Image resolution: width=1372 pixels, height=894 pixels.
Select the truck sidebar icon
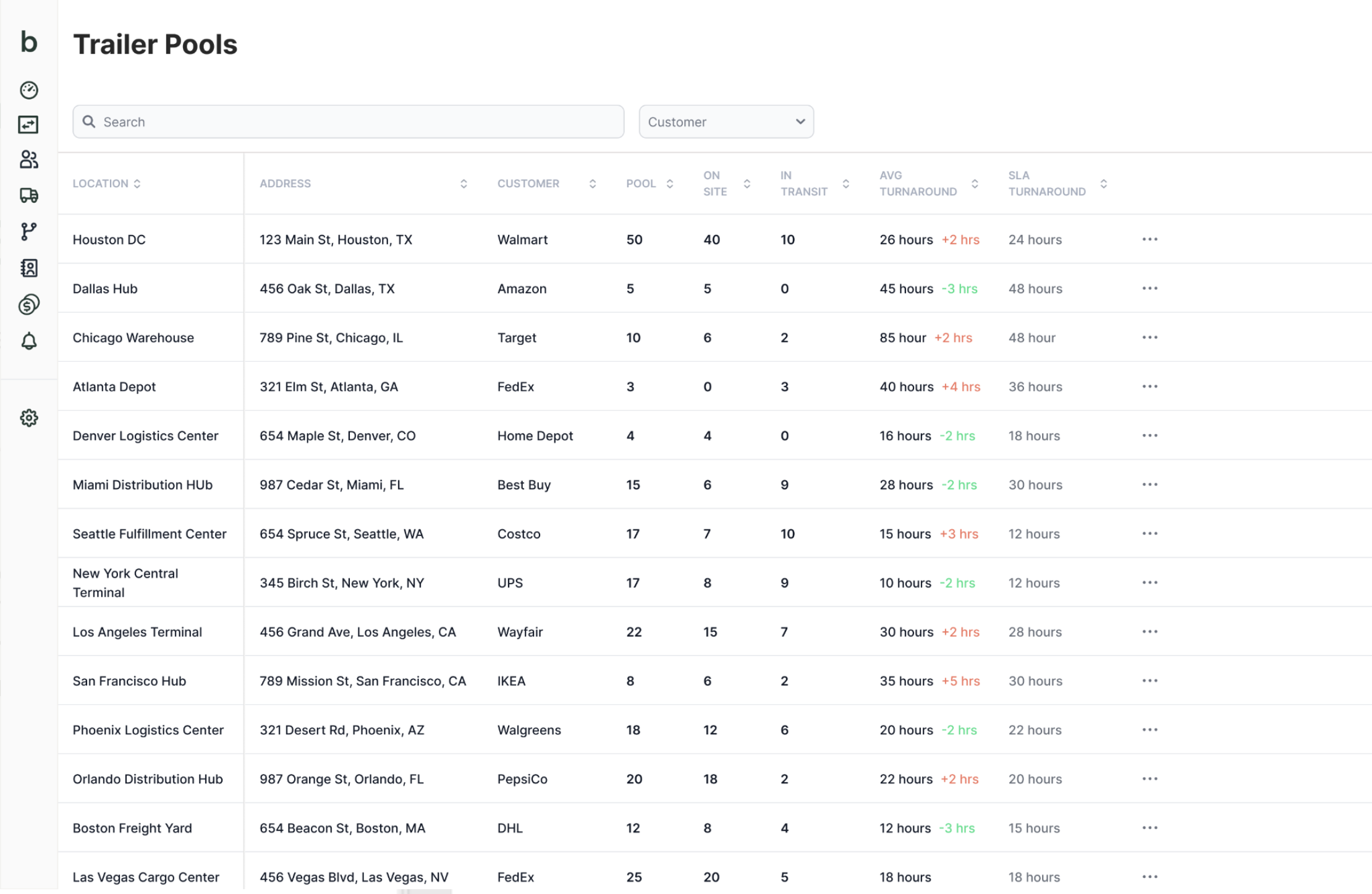tap(29, 195)
